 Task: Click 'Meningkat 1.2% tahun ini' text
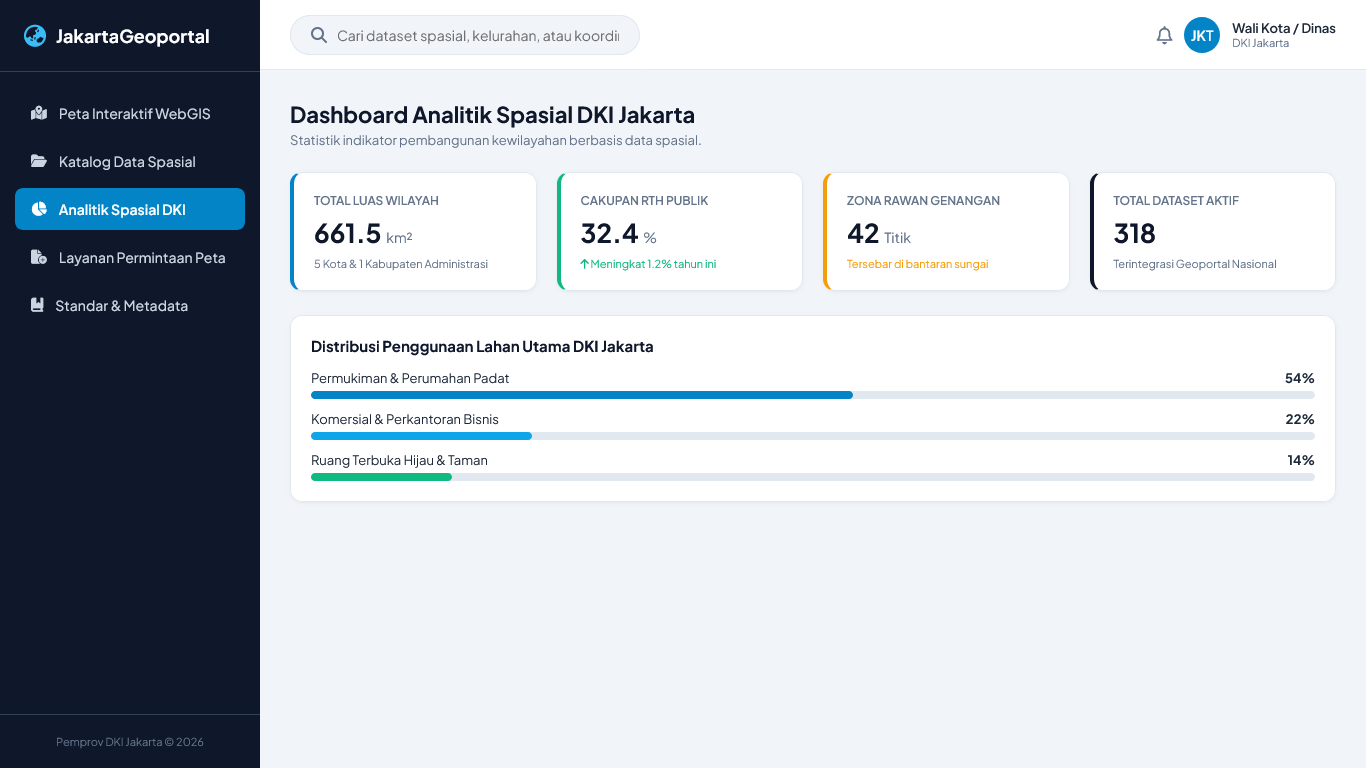[653, 264]
